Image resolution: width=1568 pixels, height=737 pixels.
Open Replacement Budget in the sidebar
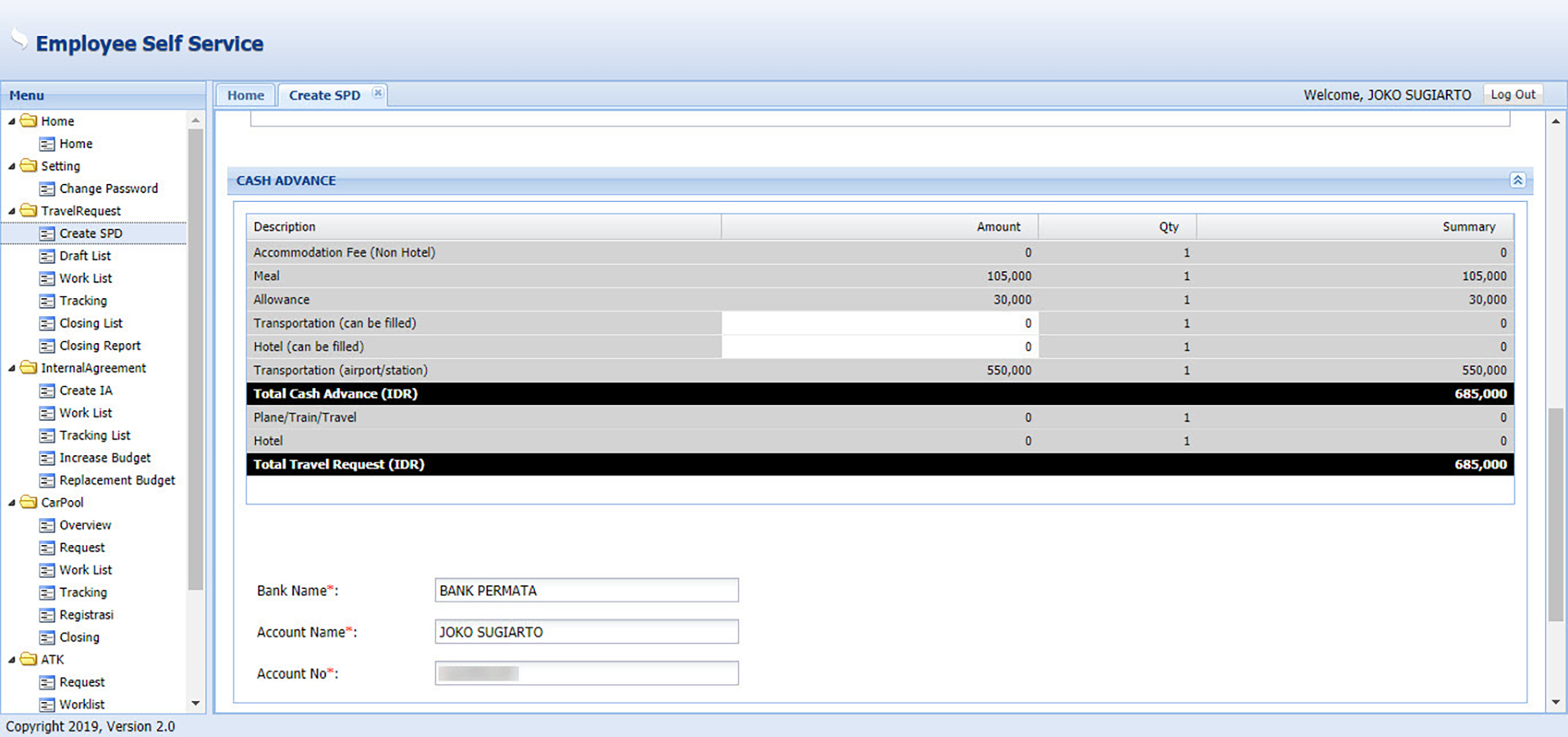pyautogui.click(x=117, y=480)
